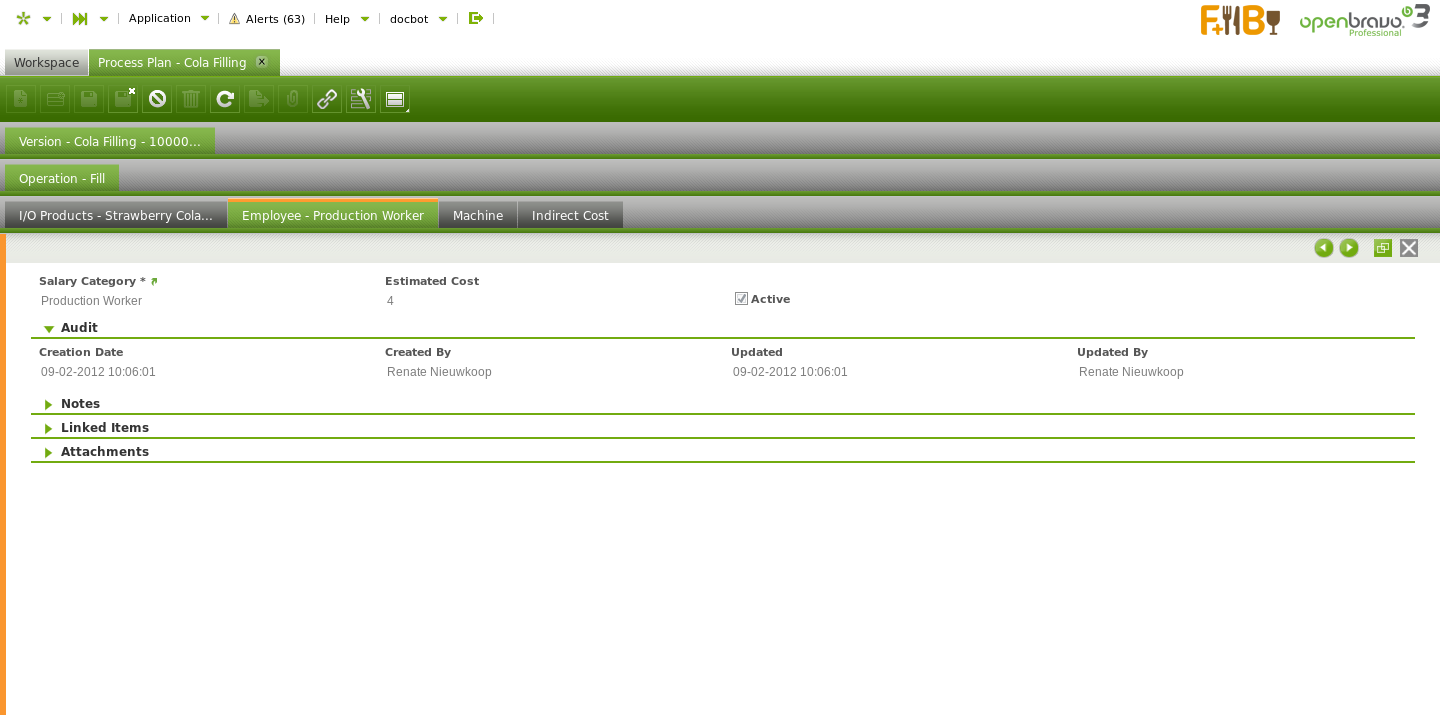The width and height of the screenshot is (1440, 715).
Task: Go to previous record arrow
Action: click(x=1323, y=248)
